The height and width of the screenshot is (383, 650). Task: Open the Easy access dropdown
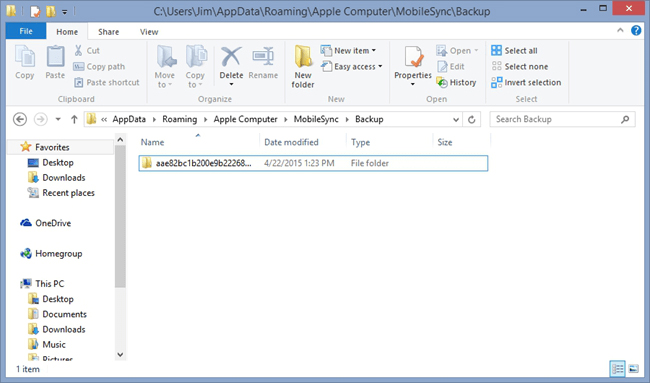(x=352, y=66)
